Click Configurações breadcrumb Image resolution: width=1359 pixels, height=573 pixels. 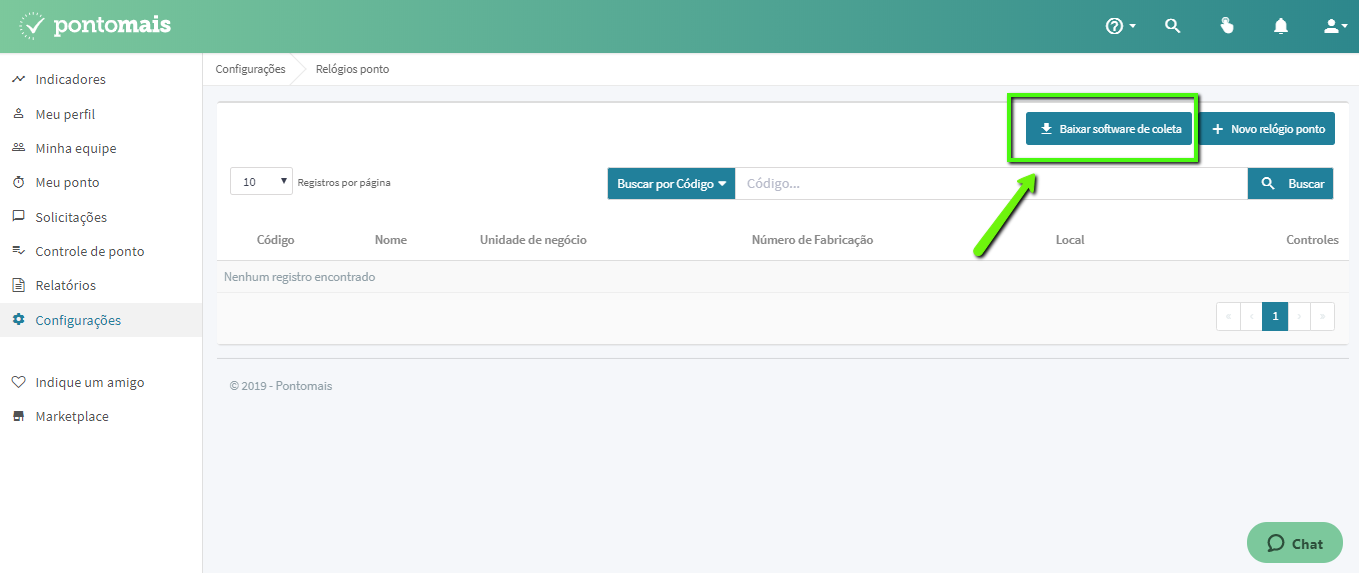pos(250,69)
